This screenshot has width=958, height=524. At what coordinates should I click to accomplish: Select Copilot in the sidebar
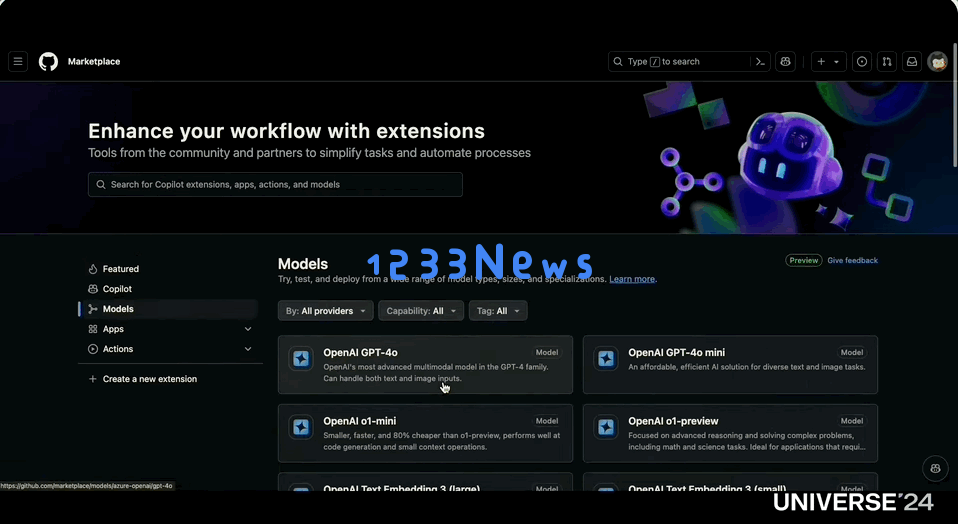[x=117, y=289]
